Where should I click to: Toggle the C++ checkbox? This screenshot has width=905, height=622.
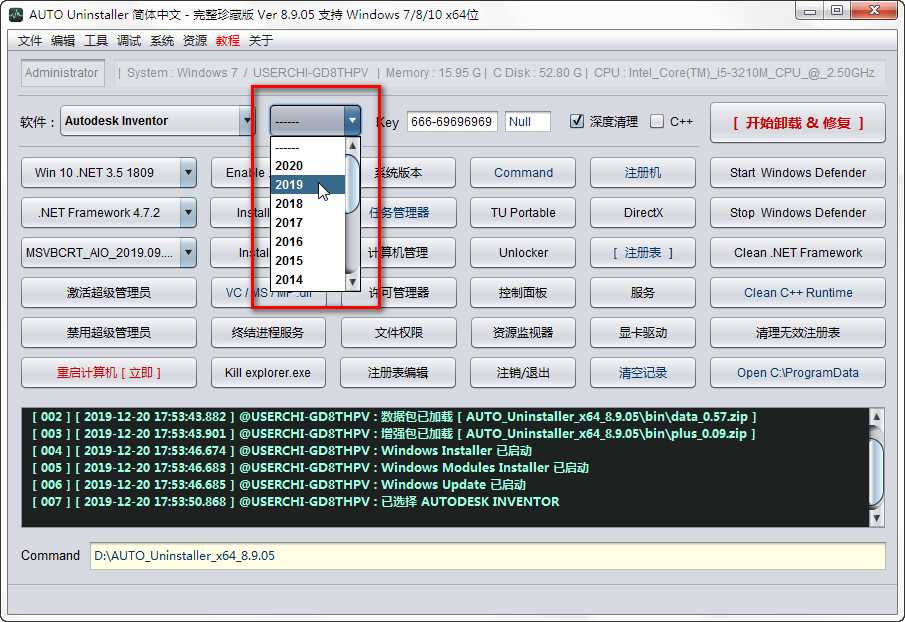coord(656,121)
